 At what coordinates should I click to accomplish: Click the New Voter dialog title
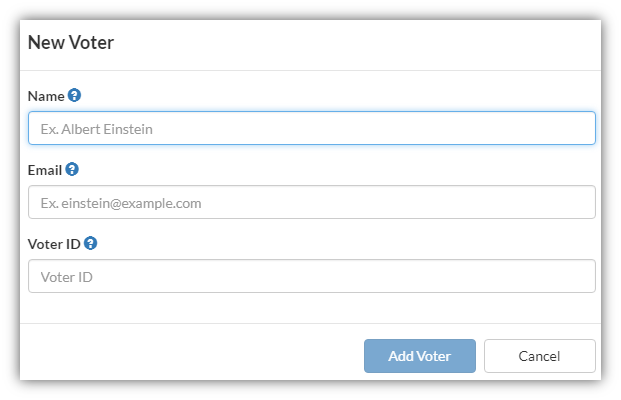[x=71, y=42]
